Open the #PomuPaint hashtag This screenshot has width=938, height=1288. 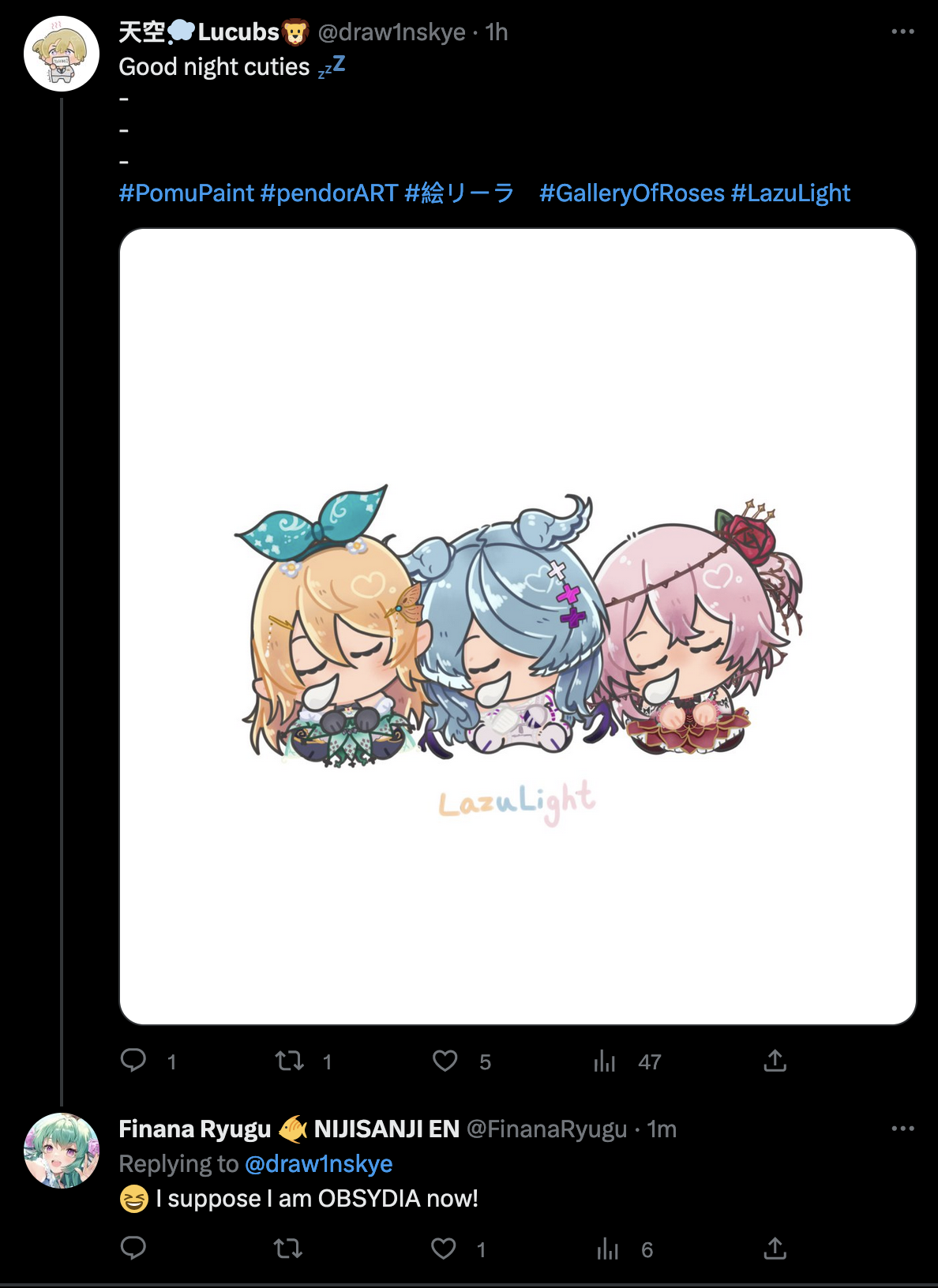point(186,193)
